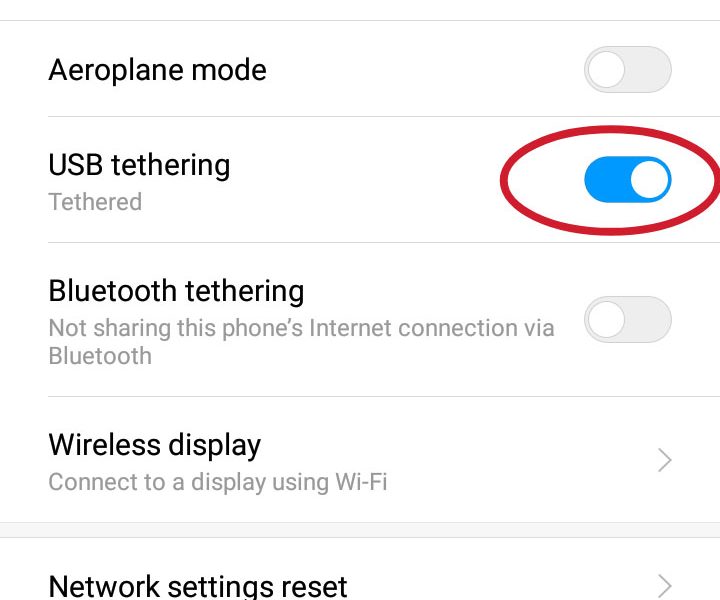Select the Network settings reset entry
720x600 pixels.
click(x=360, y=569)
